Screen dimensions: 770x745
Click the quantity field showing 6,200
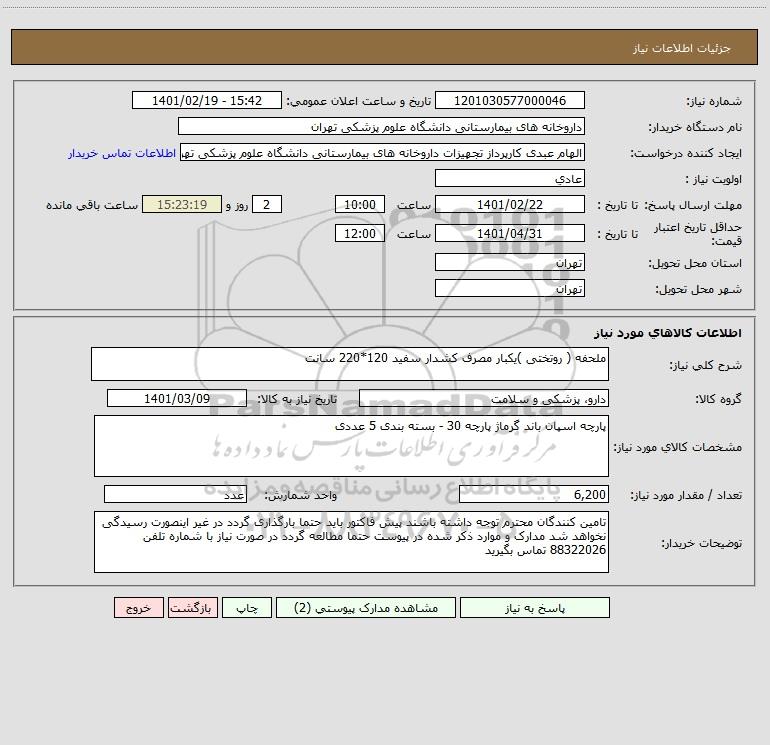point(534,495)
